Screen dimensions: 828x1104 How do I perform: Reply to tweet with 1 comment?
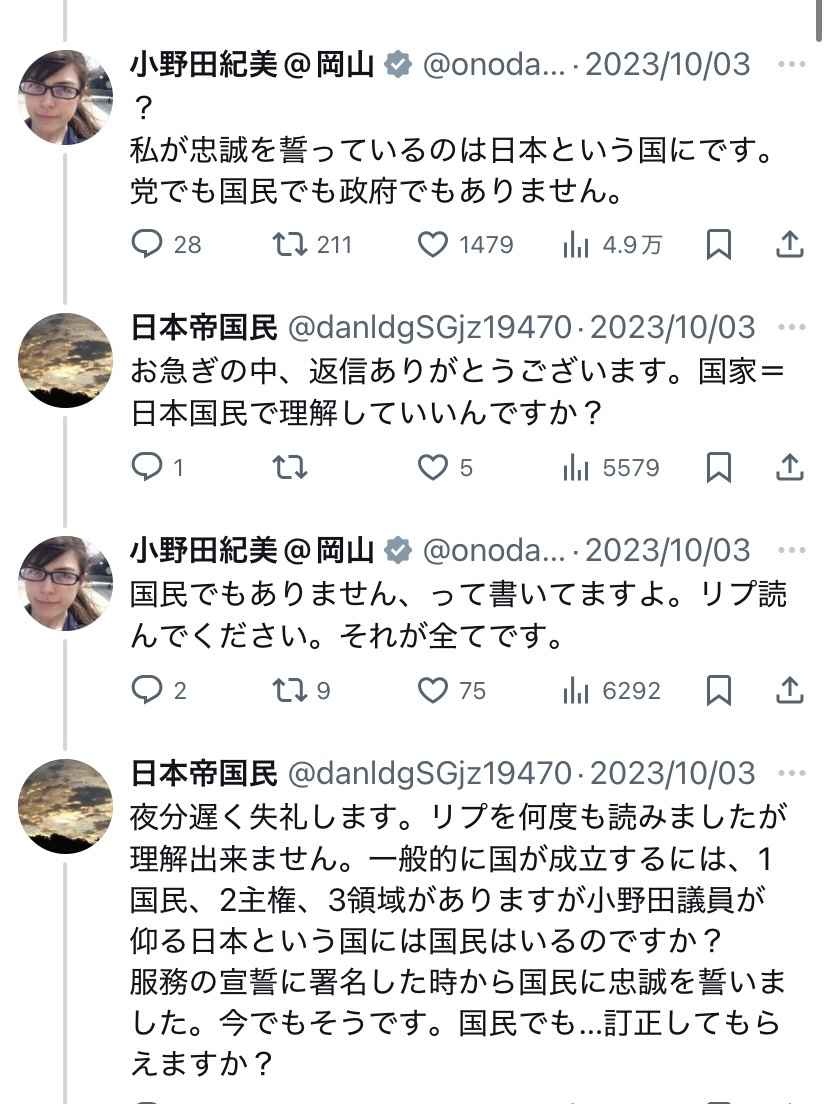tap(148, 467)
